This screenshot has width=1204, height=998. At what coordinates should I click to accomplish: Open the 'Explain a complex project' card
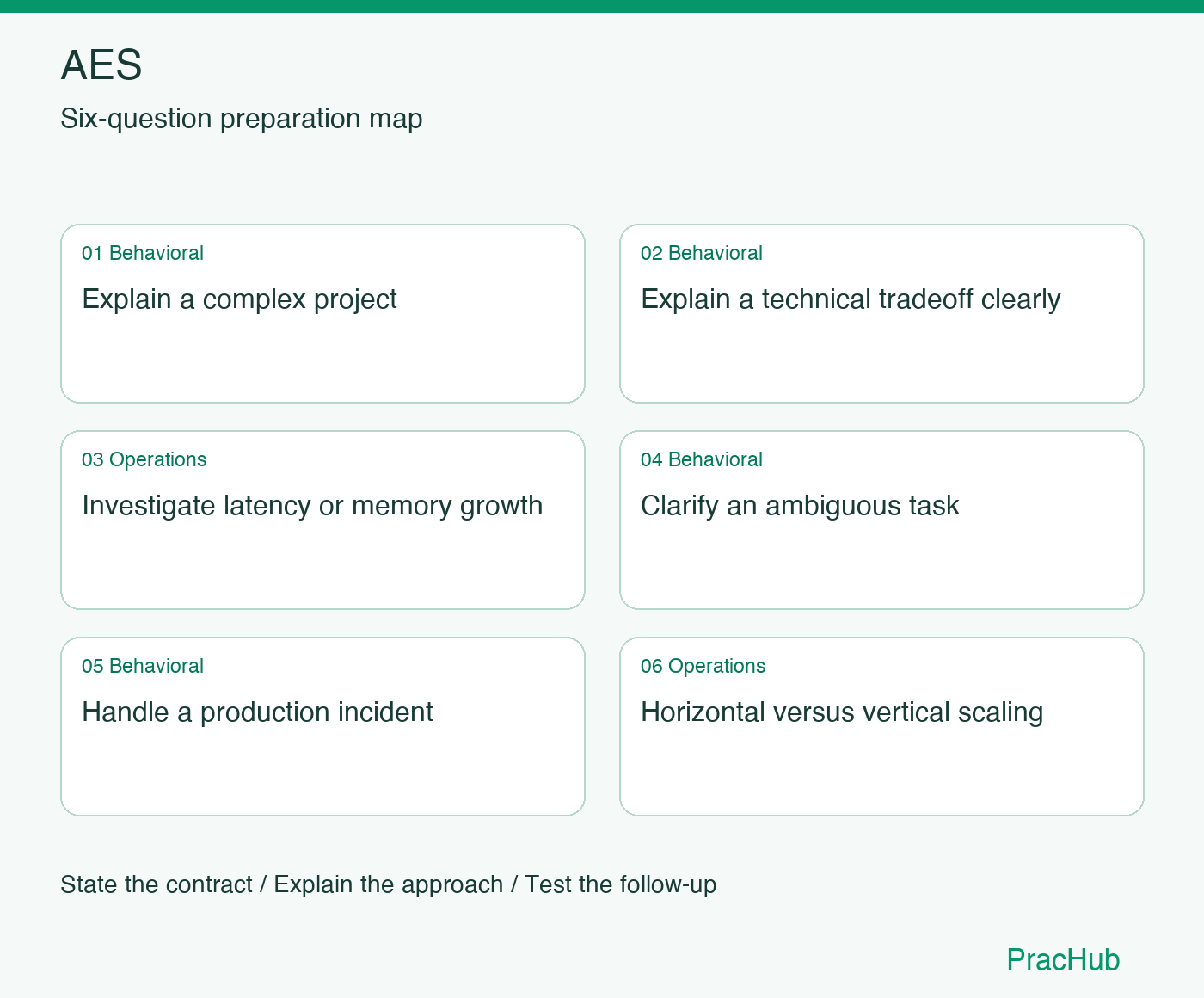[x=322, y=313]
